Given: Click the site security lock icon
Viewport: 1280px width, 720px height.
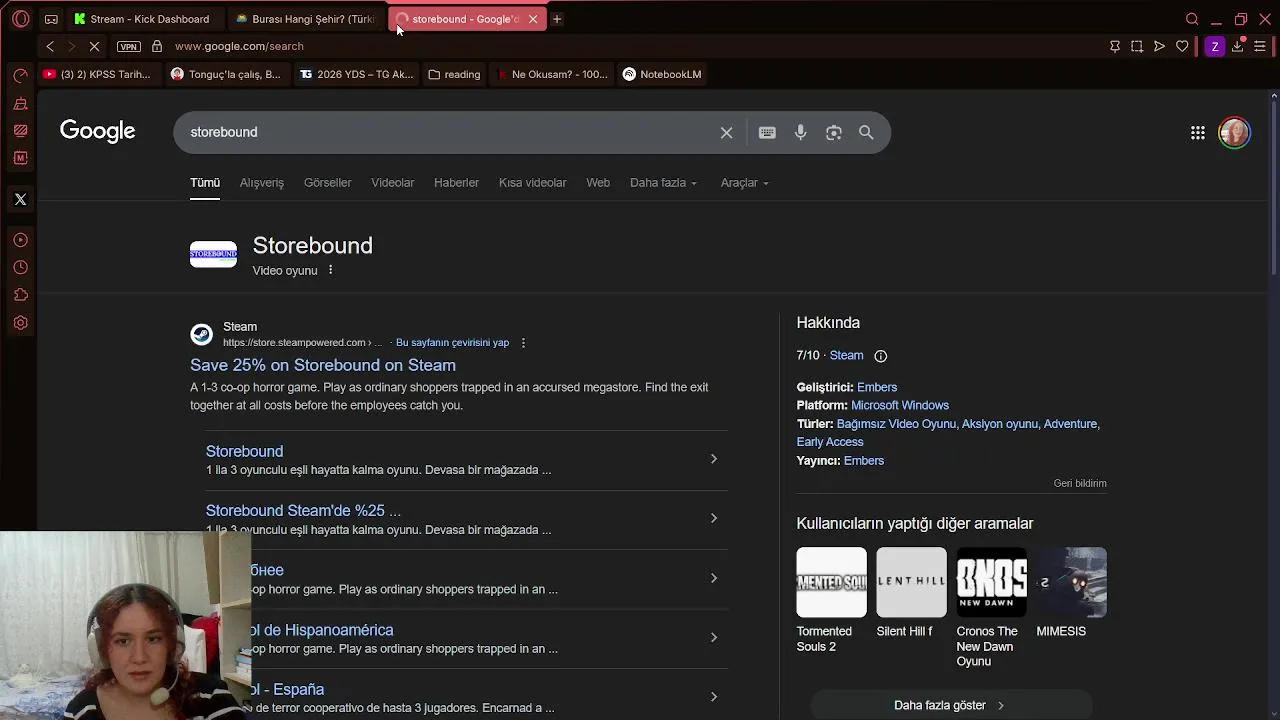Looking at the screenshot, I should [157, 46].
